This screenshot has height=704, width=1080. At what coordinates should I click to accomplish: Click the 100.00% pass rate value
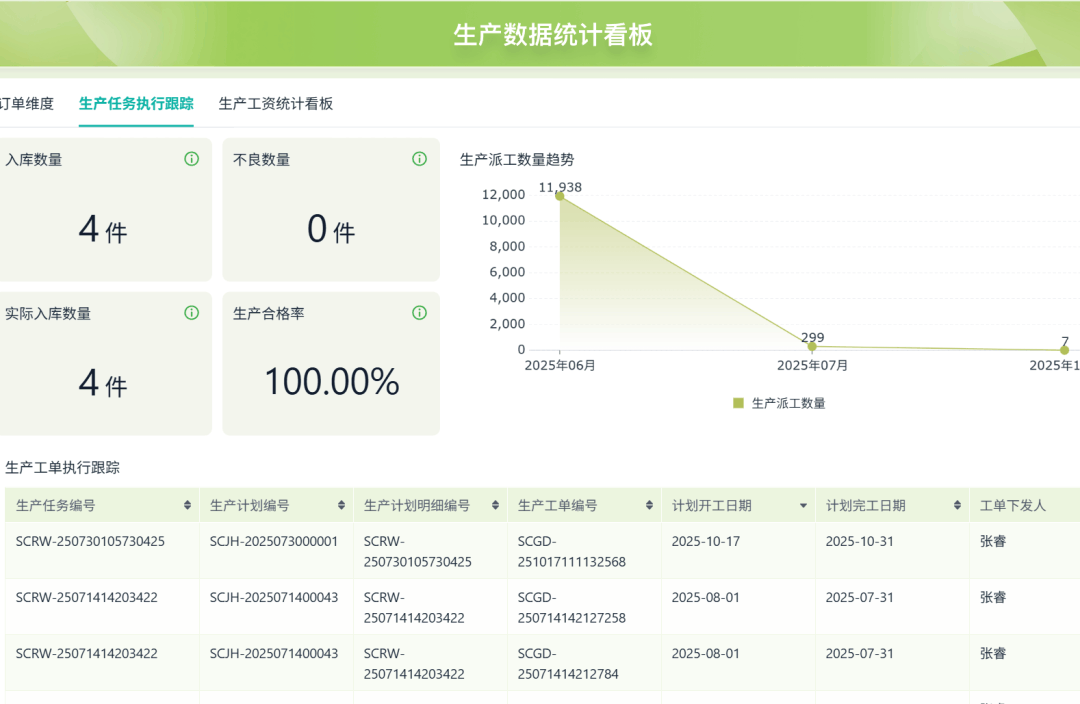point(332,382)
